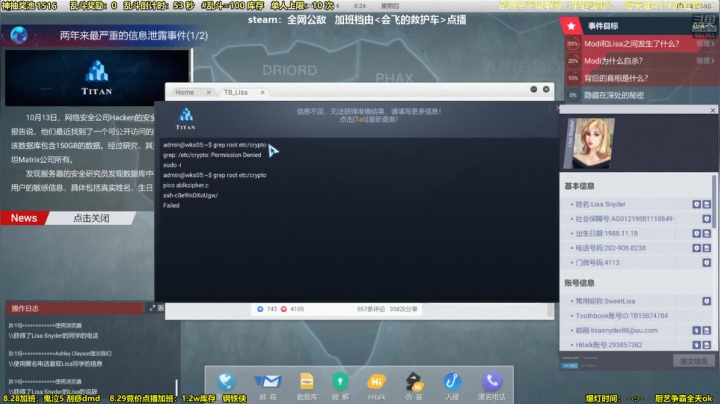Click the shield icon on the 电话号码 row
Image resolution: width=720 pixels, height=404 pixels.
(x=697, y=248)
